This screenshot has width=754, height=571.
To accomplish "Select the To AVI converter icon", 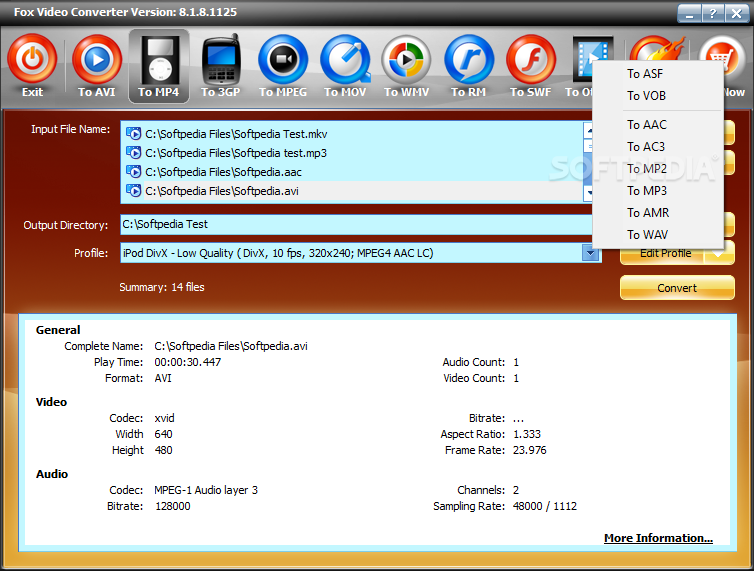I will pyautogui.click(x=97, y=60).
